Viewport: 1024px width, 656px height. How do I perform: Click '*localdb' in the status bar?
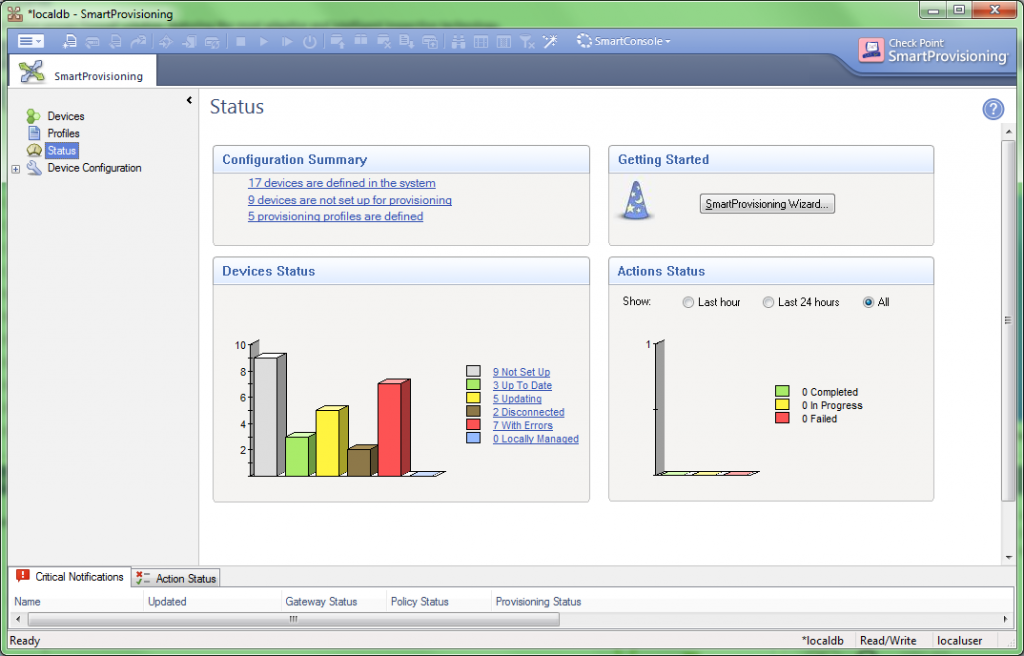pyautogui.click(x=822, y=641)
